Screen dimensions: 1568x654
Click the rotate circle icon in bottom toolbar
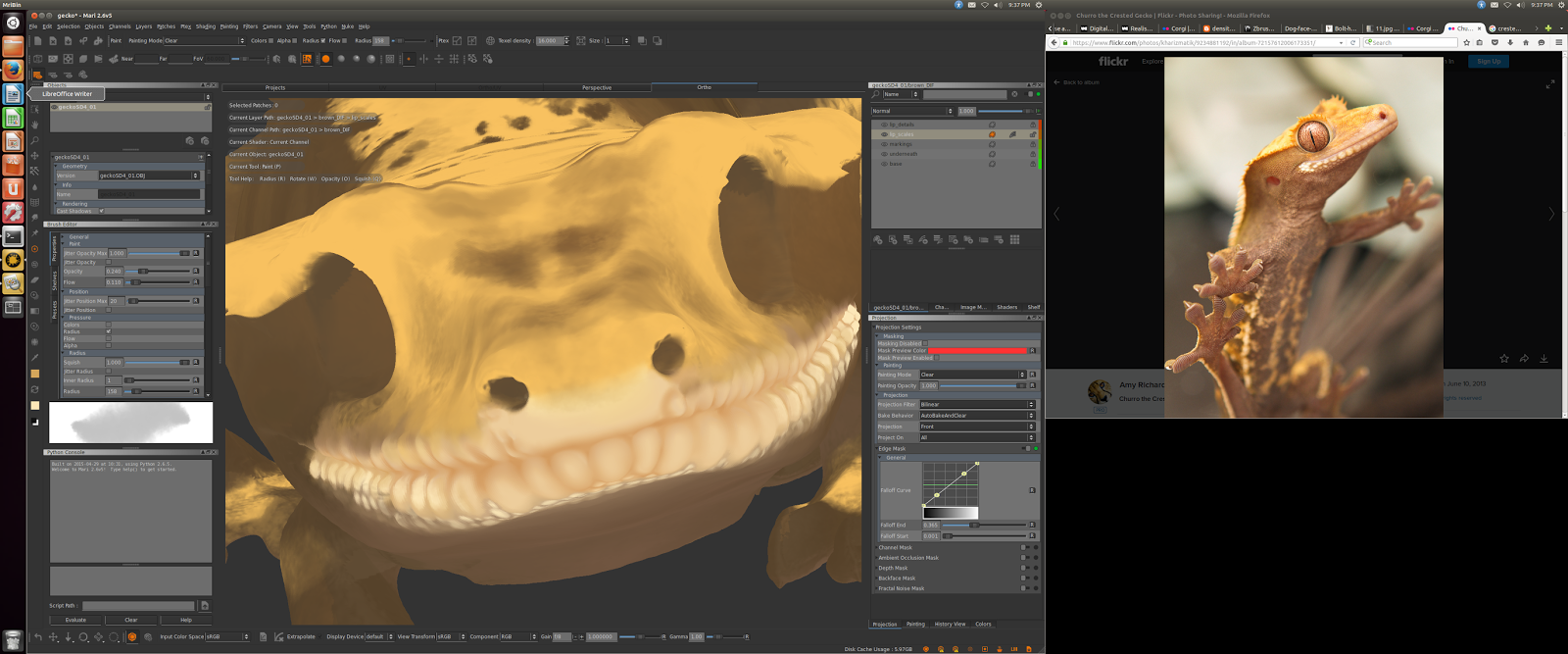tap(83, 636)
